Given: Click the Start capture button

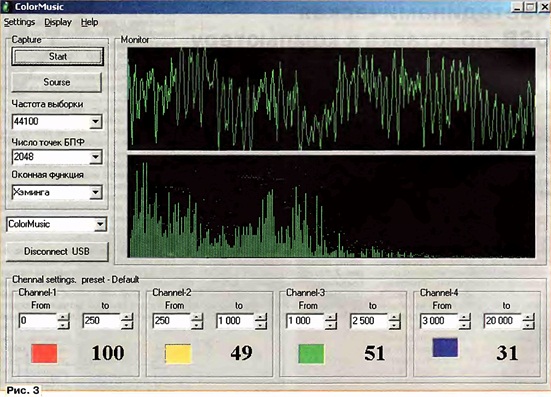Looking at the screenshot, I should click(x=58, y=57).
